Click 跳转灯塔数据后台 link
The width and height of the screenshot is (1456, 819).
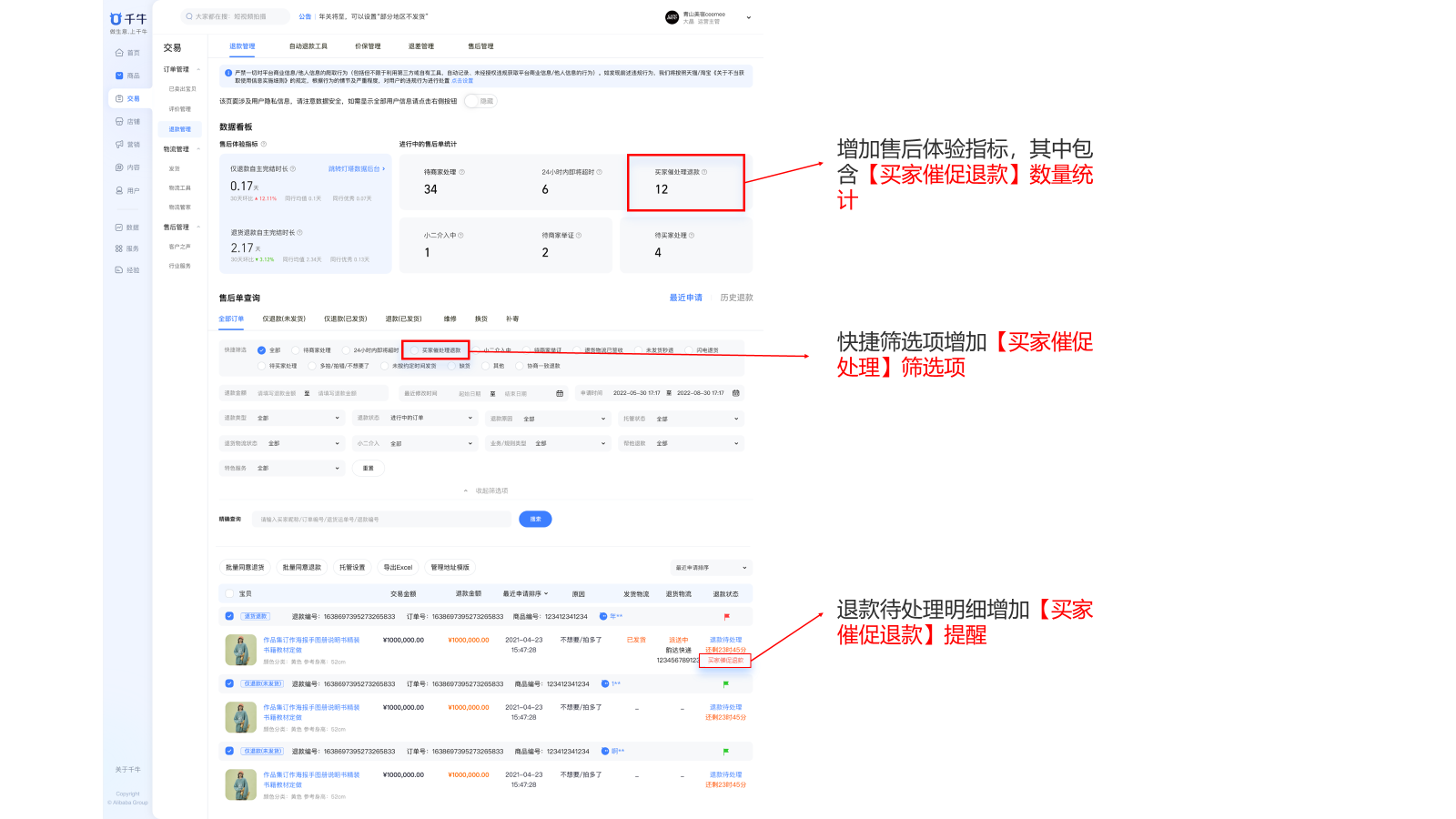point(356,169)
